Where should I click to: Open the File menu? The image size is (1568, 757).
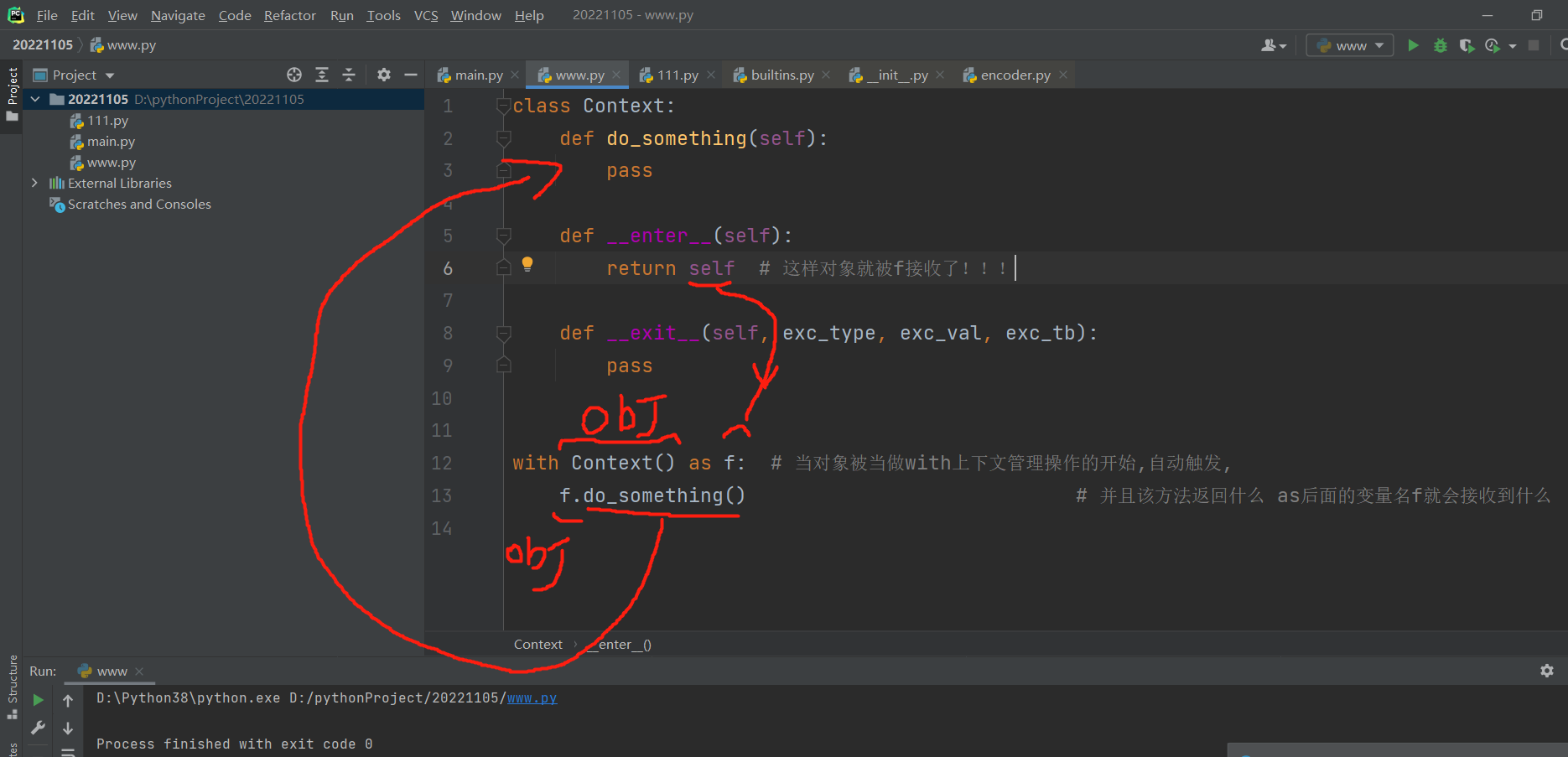click(47, 15)
